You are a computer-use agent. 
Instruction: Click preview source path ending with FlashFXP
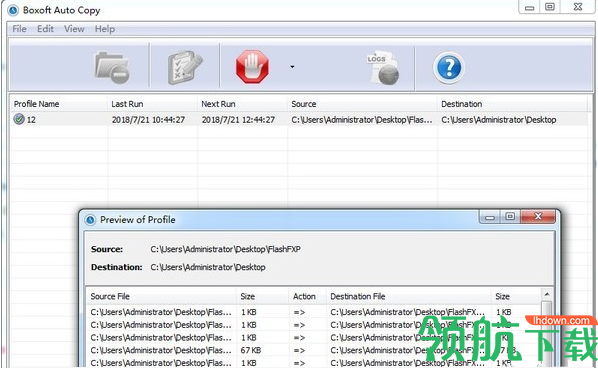pyautogui.click(x=225, y=249)
